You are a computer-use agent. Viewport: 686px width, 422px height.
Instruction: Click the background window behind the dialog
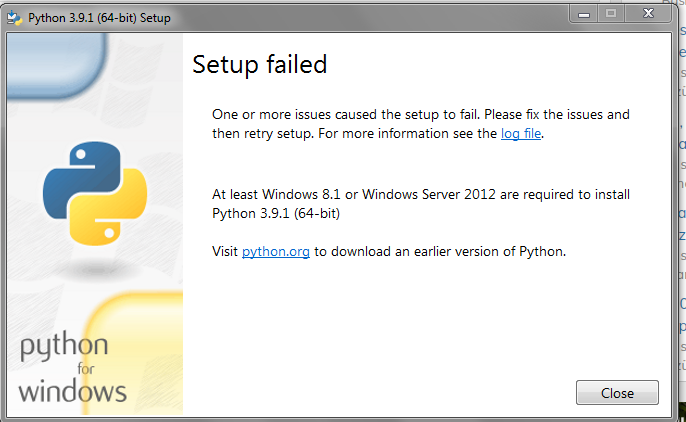[x=682, y=210]
